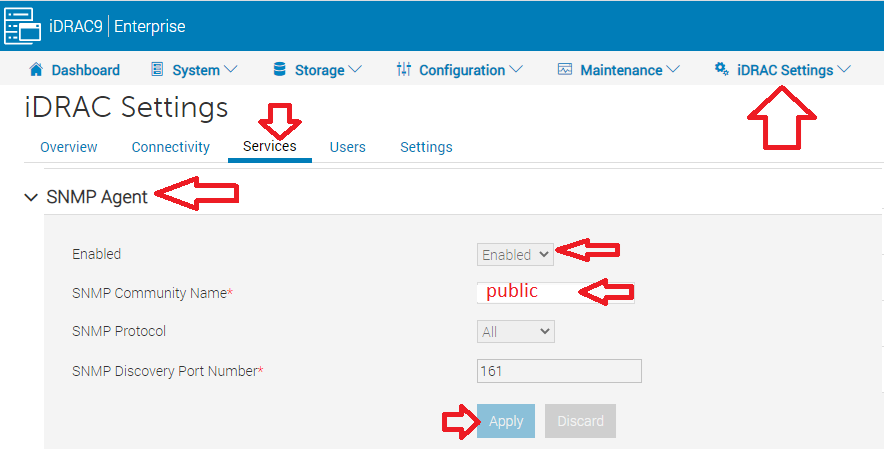This screenshot has height=449, width=884.
Task: Click the SNMP Agent section heading
Action: tap(97, 197)
